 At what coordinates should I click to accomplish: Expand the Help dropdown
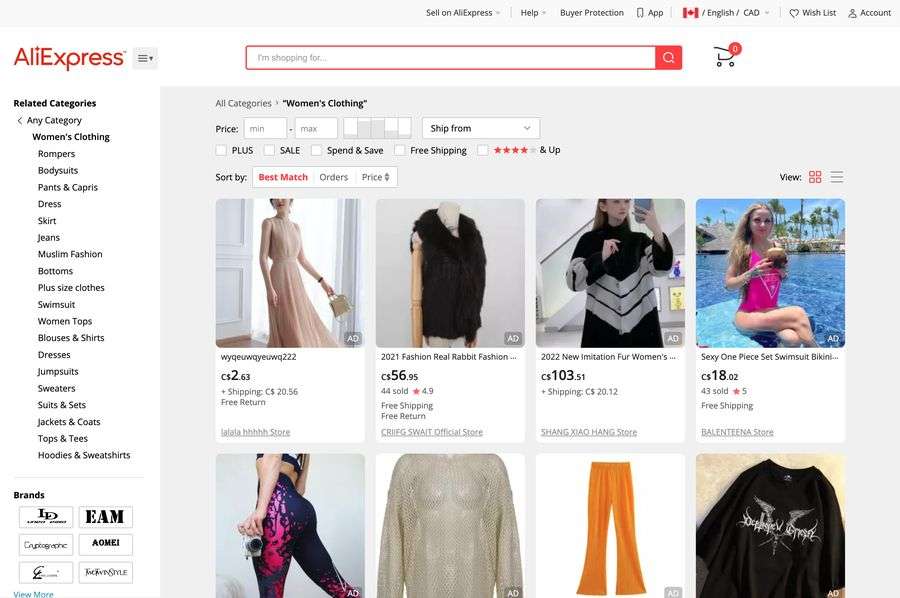[533, 13]
